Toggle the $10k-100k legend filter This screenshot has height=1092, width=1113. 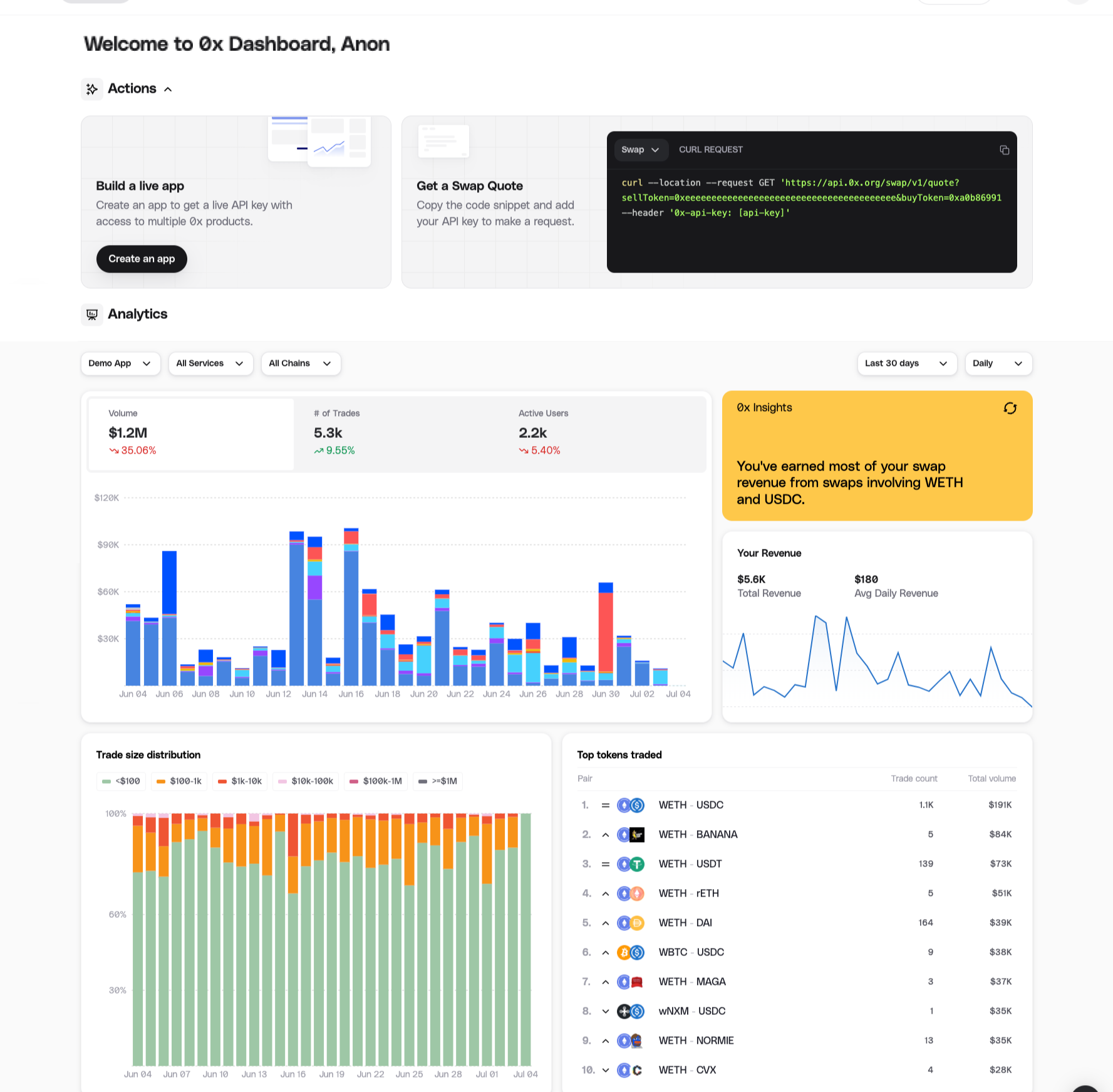click(x=305, y=781)
